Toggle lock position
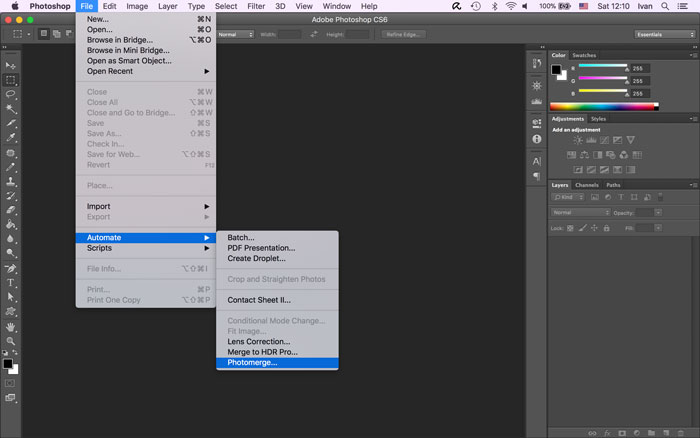Viewport: 700px width, 438px height. (594, 228)
